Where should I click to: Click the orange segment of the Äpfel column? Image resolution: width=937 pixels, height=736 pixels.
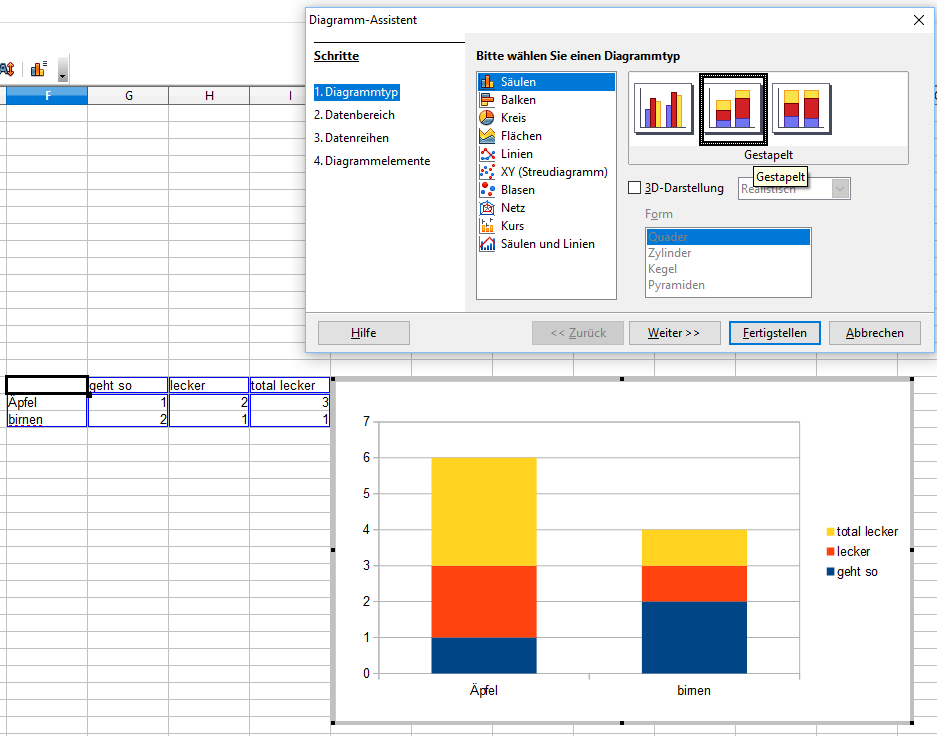(x=484, y=602)
